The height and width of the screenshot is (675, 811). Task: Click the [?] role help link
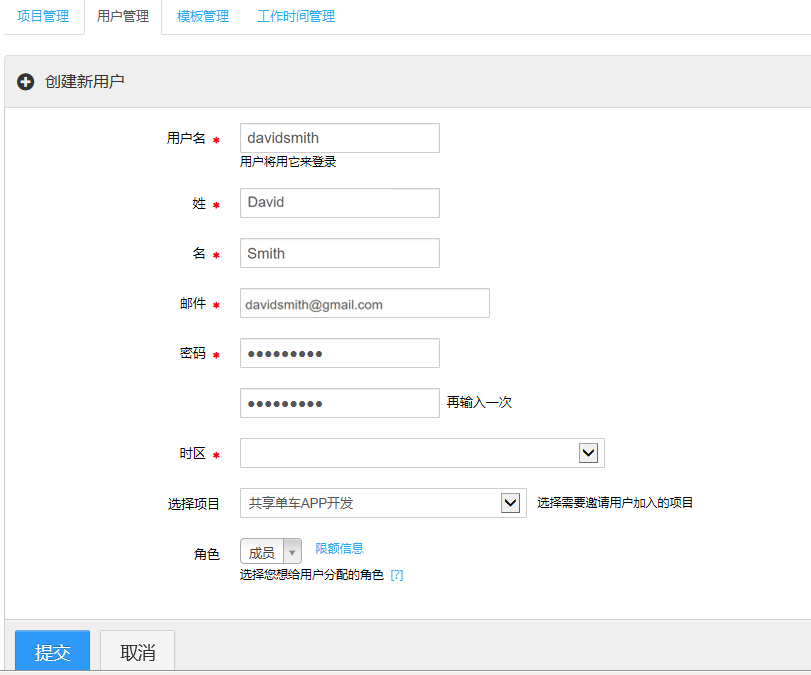397,575
